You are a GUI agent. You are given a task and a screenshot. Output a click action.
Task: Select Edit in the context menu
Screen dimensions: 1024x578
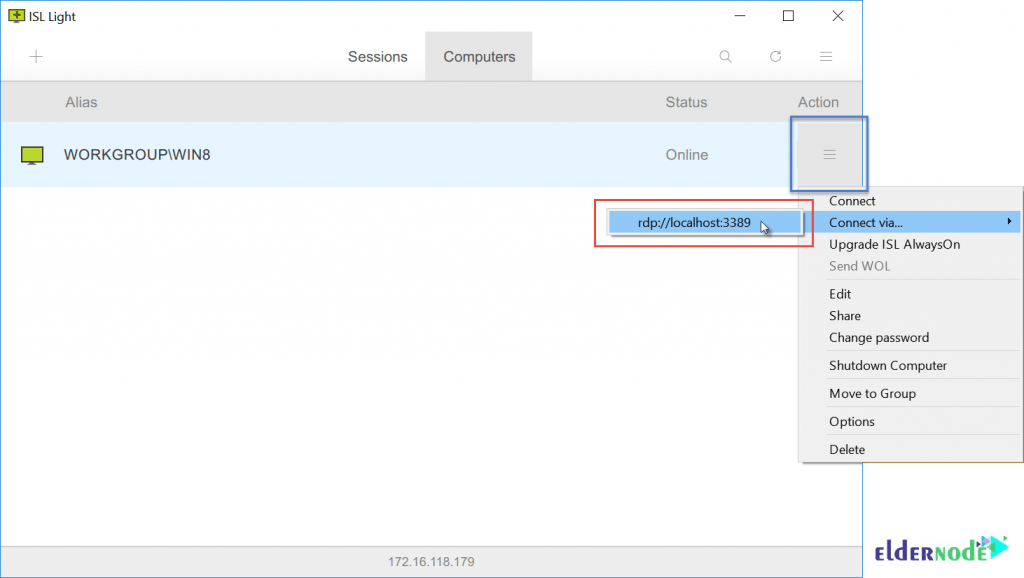tap(840, 293)
